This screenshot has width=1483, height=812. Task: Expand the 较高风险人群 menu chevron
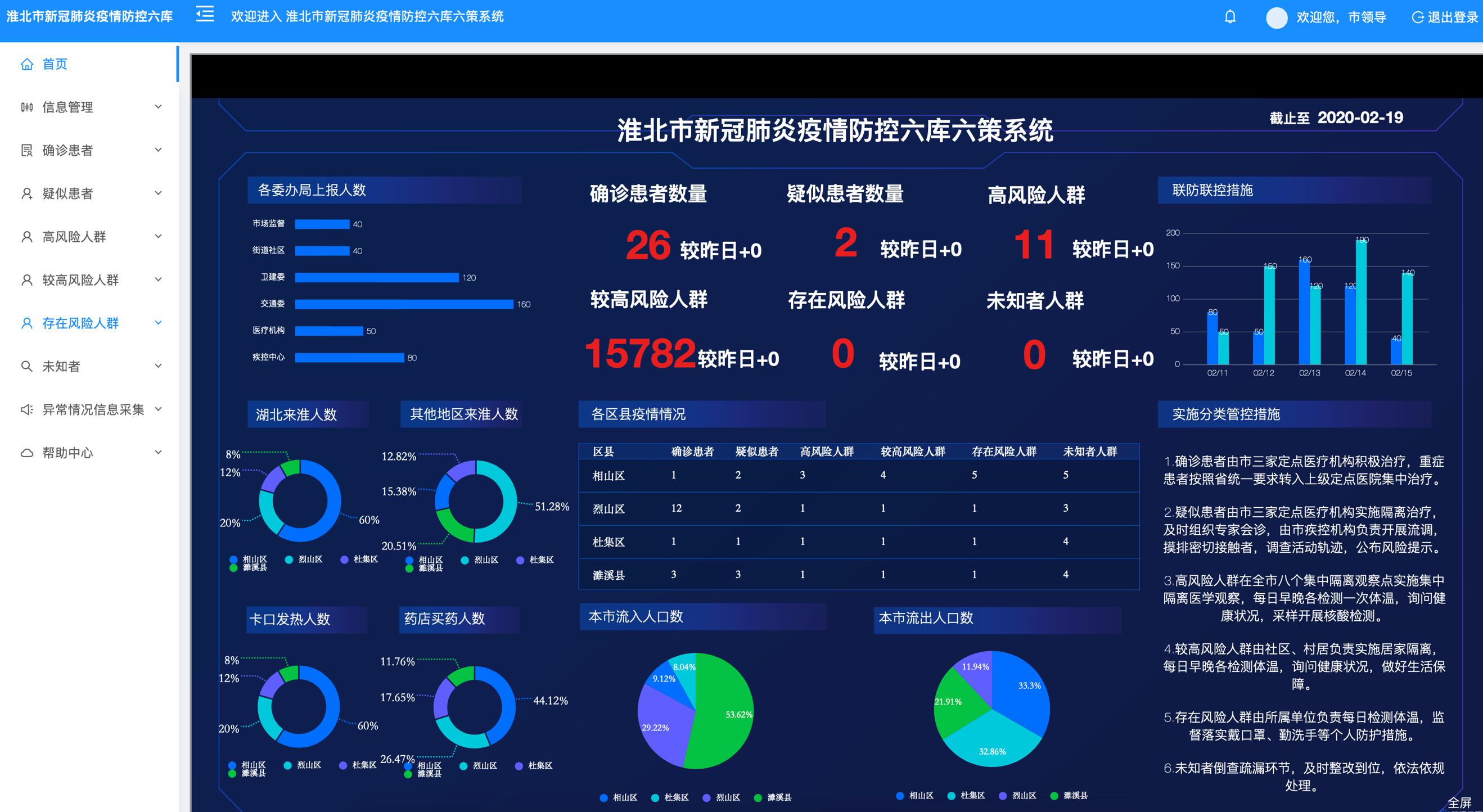pos(159,279)
